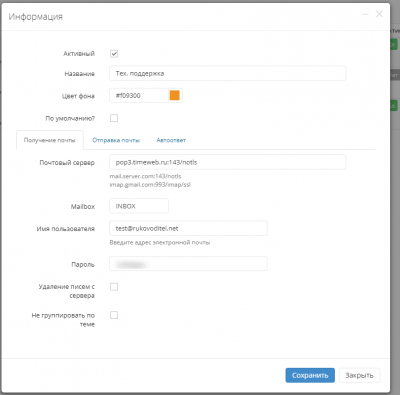The height and width of the screenshot is (395, 400).
Task: Click the Название label
Action: (80, 74)
